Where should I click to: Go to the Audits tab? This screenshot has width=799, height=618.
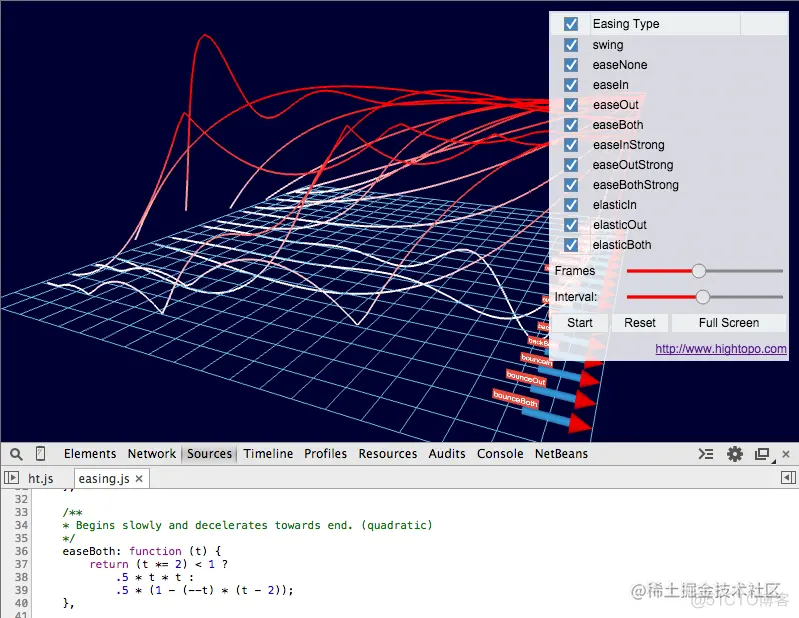(447, 453)
